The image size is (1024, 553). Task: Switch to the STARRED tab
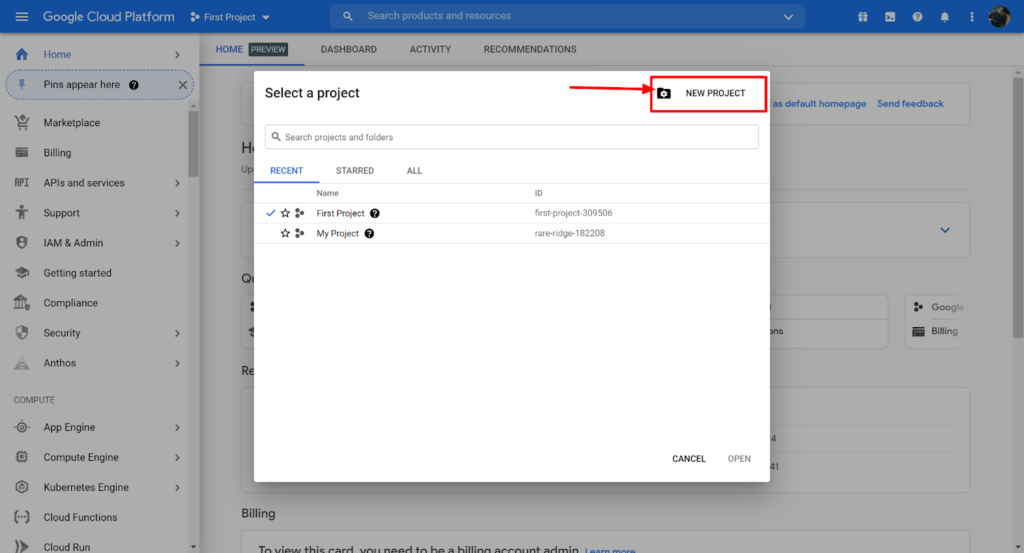point(355,170)
